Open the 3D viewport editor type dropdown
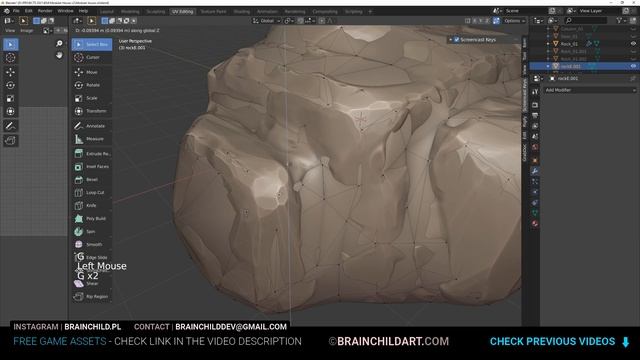 pyautogui.click(x=78, y=21)
